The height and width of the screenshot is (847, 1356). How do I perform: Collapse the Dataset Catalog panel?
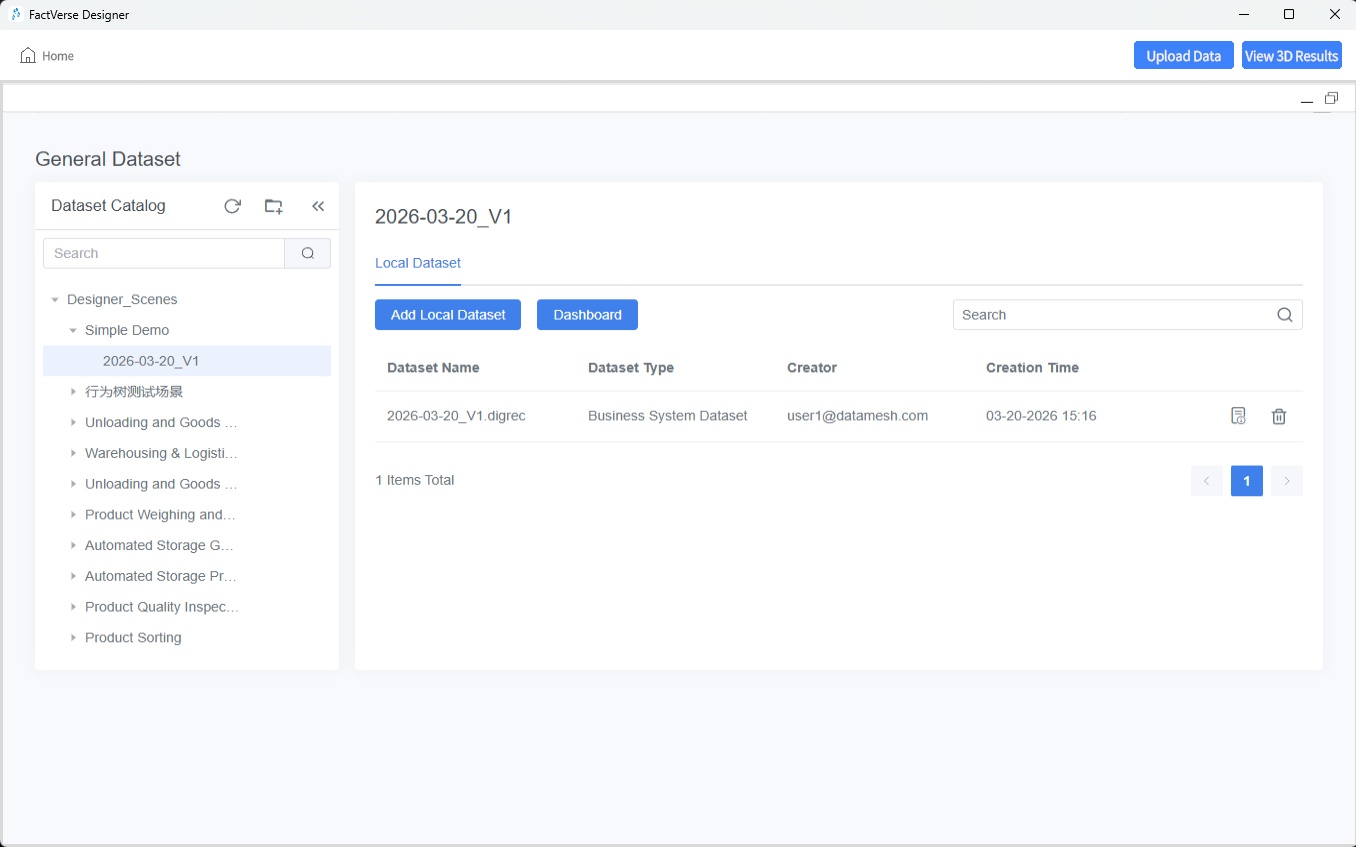(318, 206)
